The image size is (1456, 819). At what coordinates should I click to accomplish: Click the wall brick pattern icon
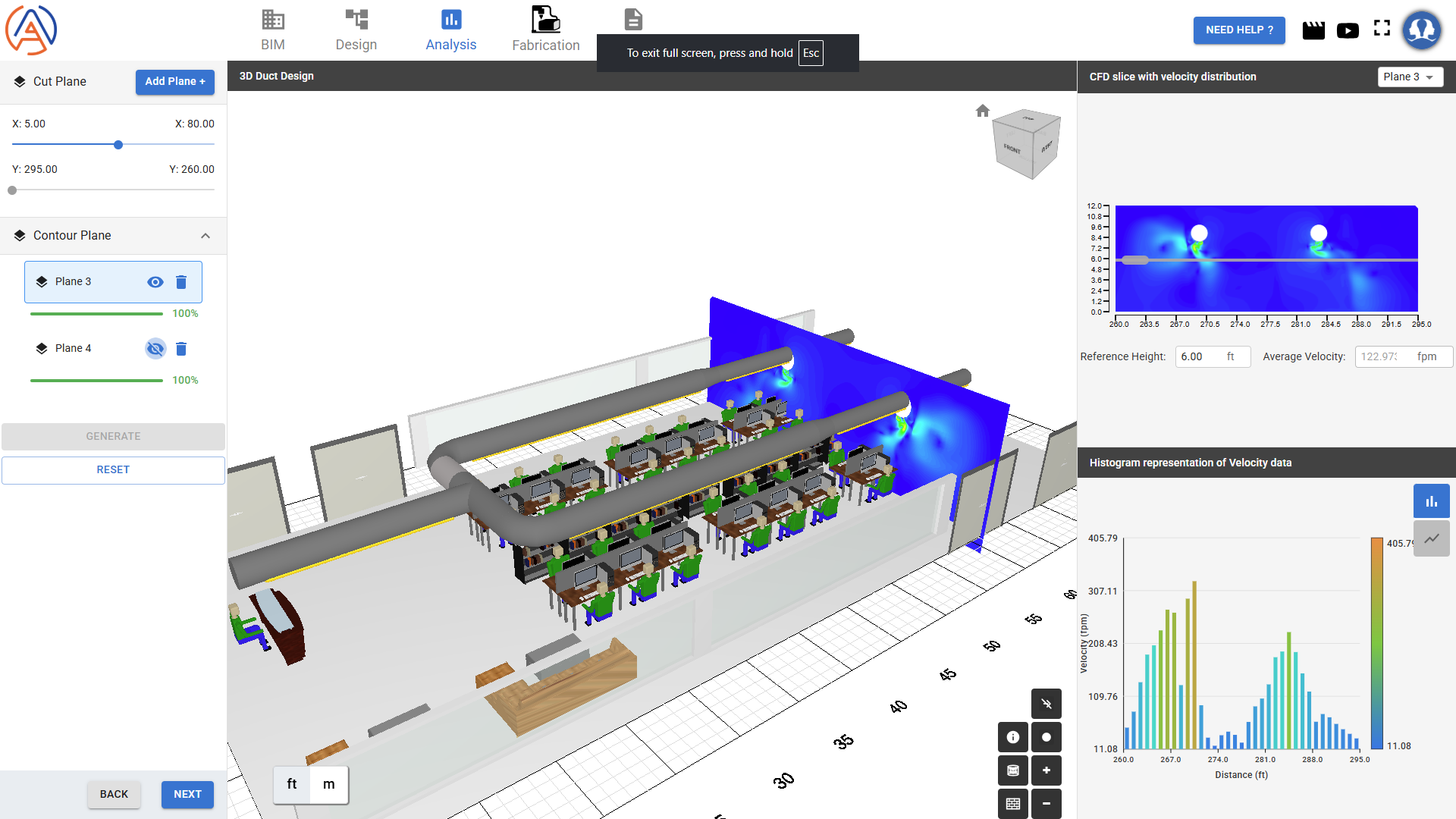coord(1013,804)
